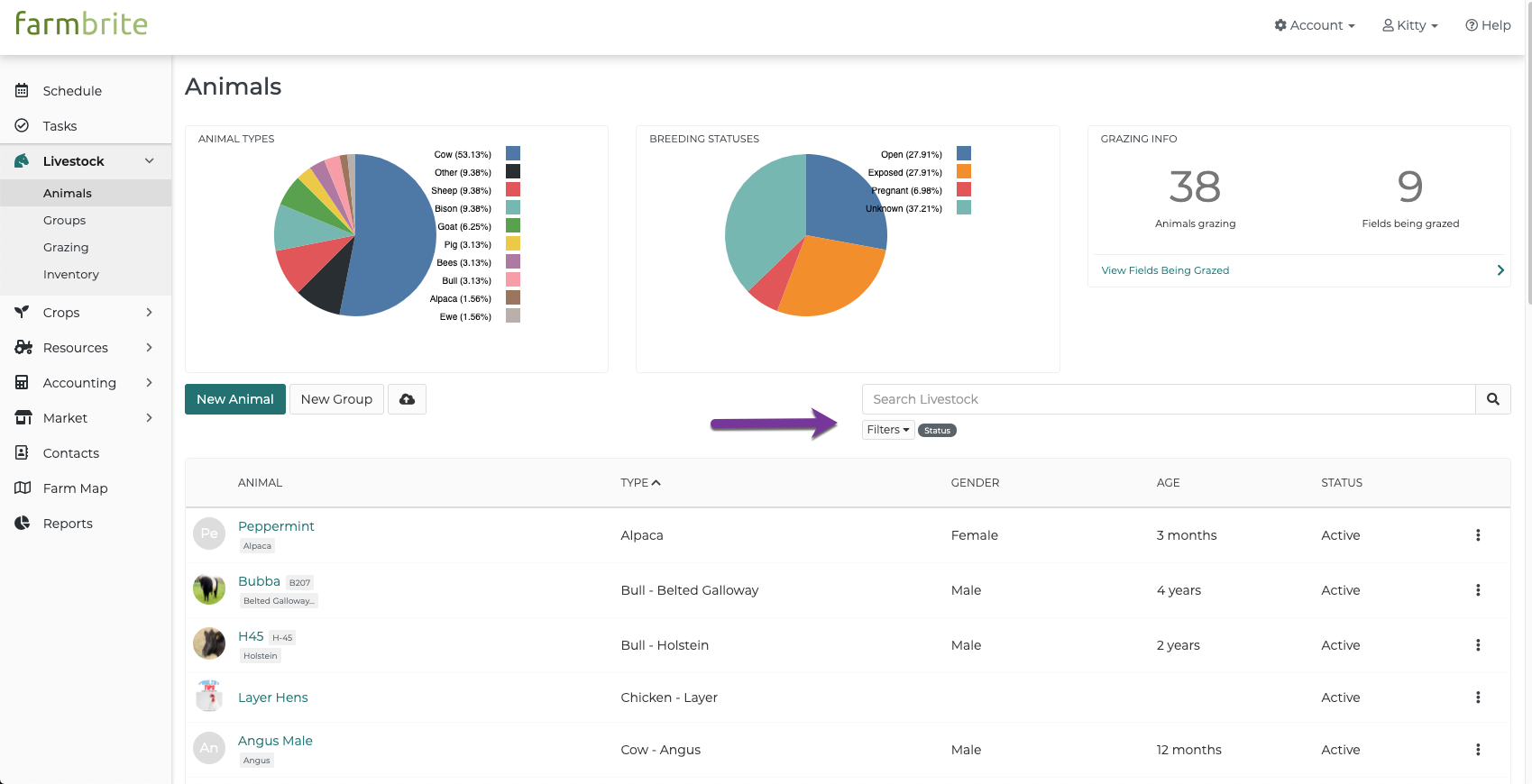This screenshot has width=1532, height=784.
Task: Expand the Crops sidebar section
Action: pos(150,312)
